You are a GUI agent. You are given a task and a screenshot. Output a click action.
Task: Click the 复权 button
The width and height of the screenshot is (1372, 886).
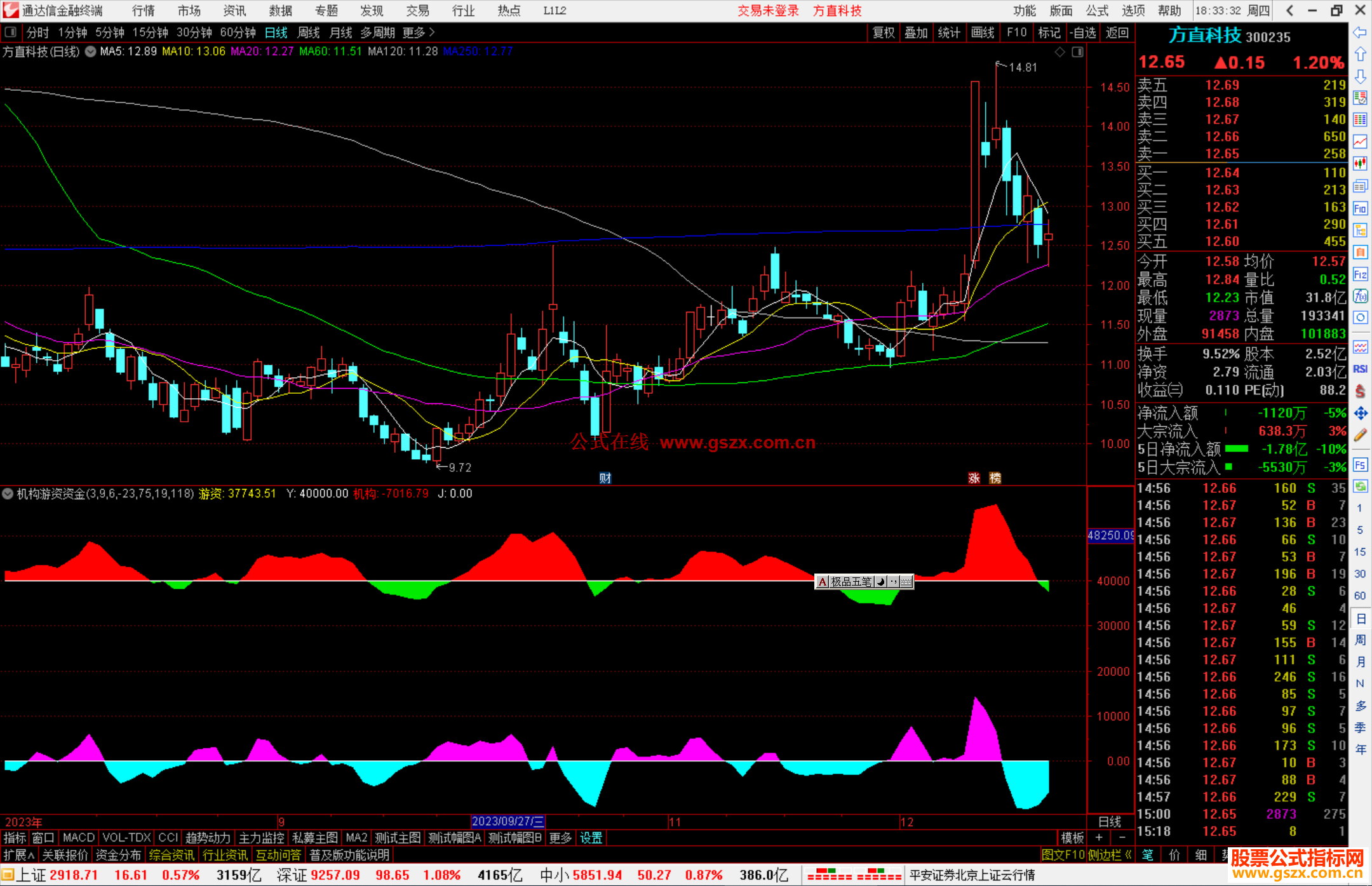tap(883, 32)
